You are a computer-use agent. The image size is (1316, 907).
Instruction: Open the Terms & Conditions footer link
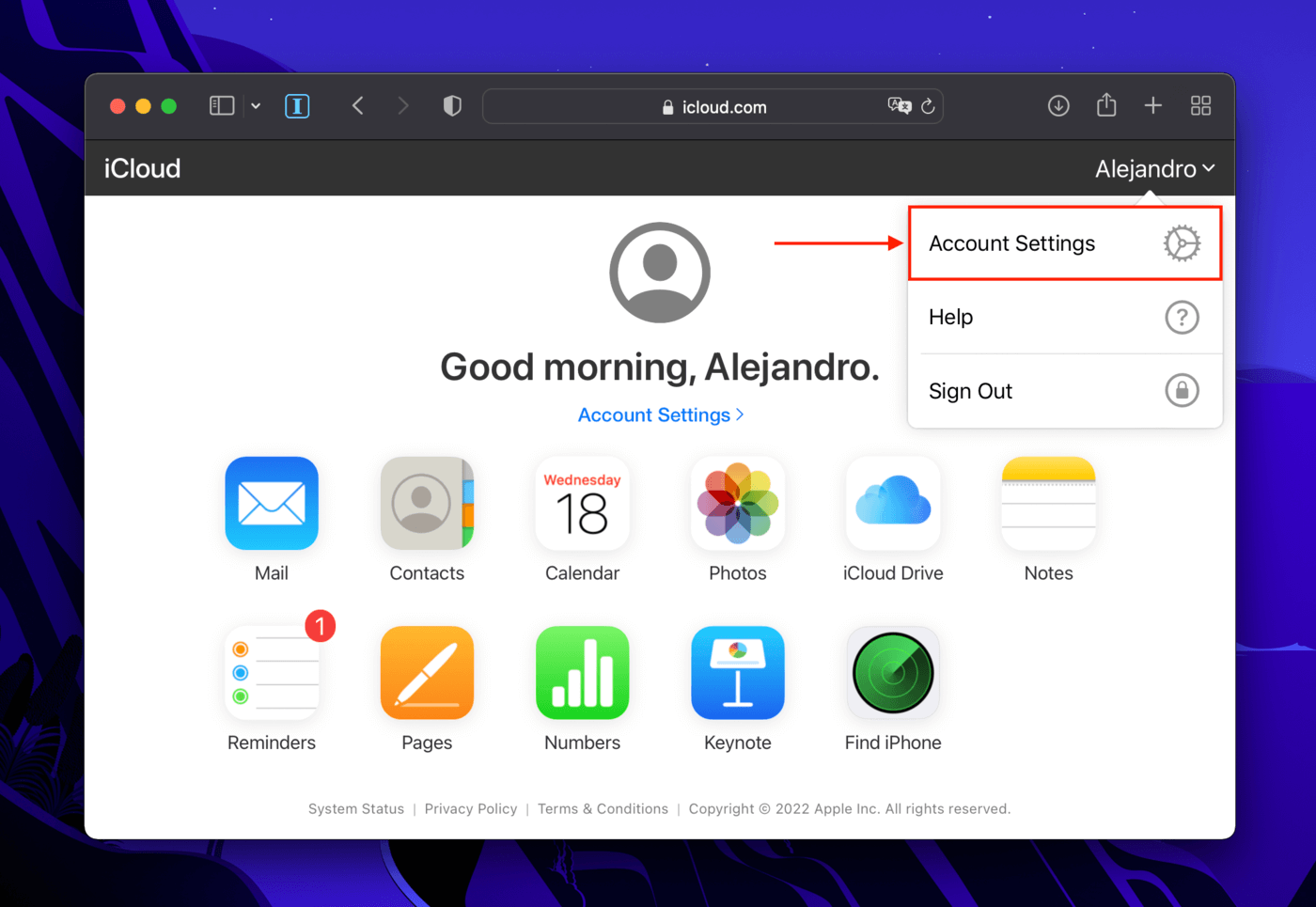pyautogui.click(x=603, y=809)
